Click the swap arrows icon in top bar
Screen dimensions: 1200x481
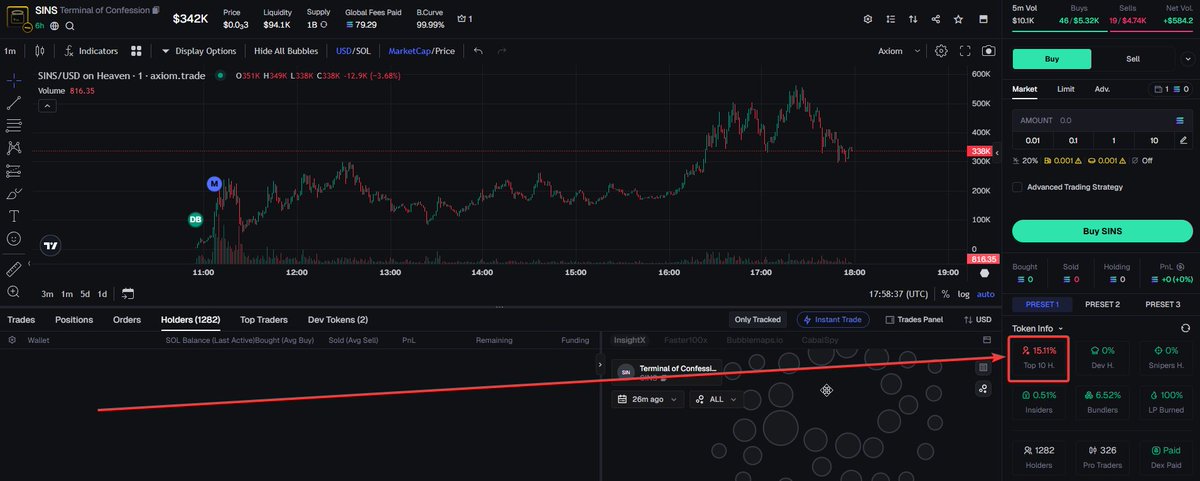(x=912, y=19)
